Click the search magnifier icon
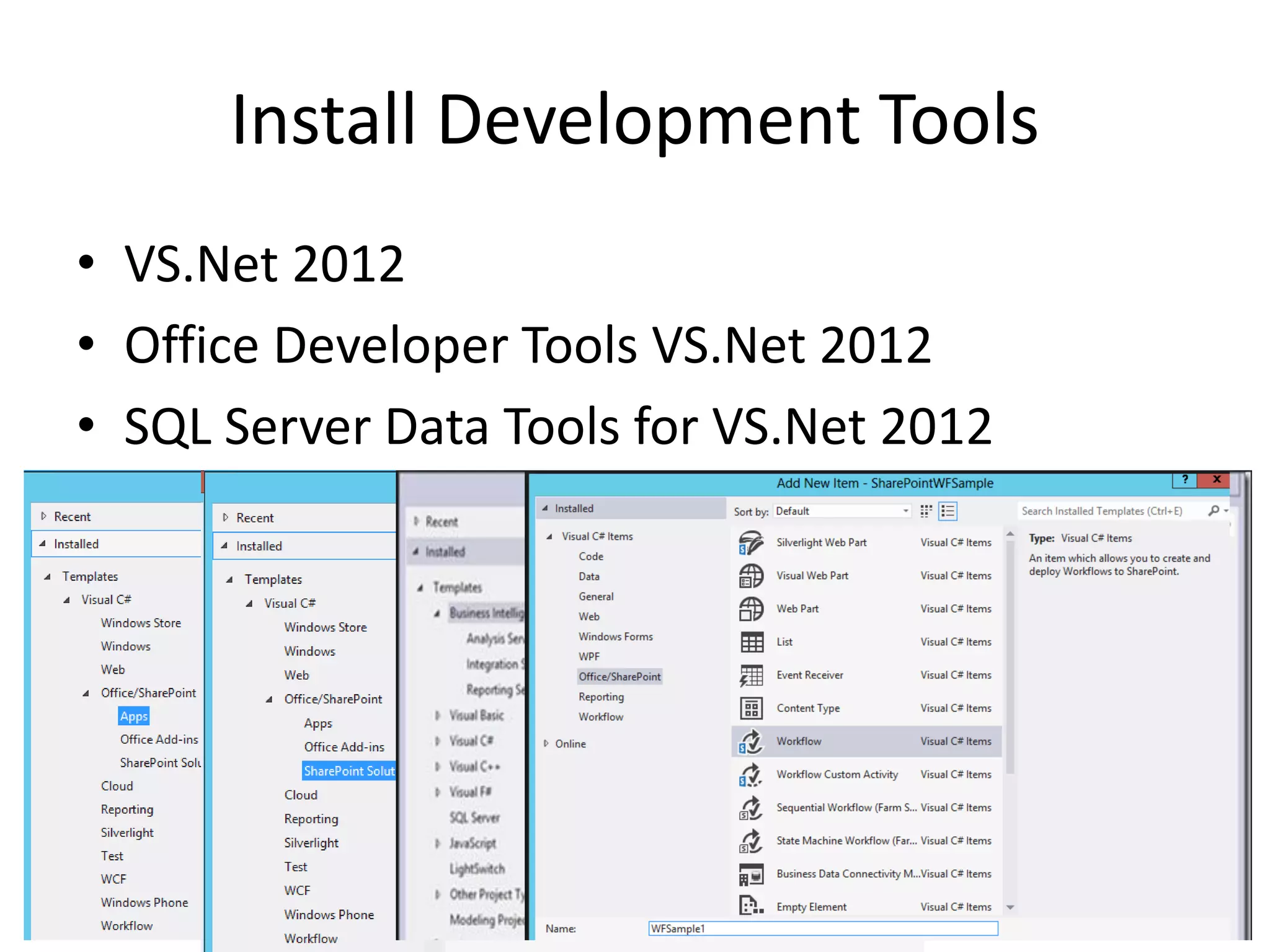This screenshot has height=952, width=1270. pos(1214,511)
